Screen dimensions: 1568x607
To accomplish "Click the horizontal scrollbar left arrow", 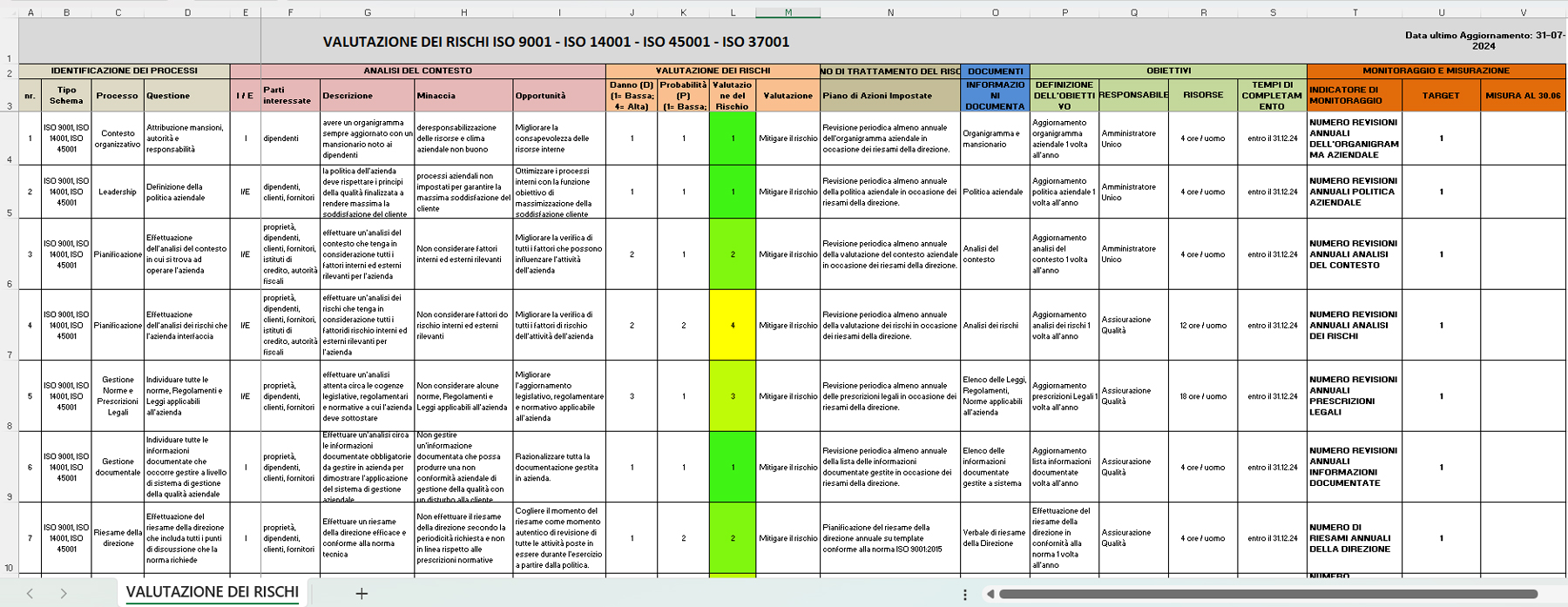I will point(990,594).
